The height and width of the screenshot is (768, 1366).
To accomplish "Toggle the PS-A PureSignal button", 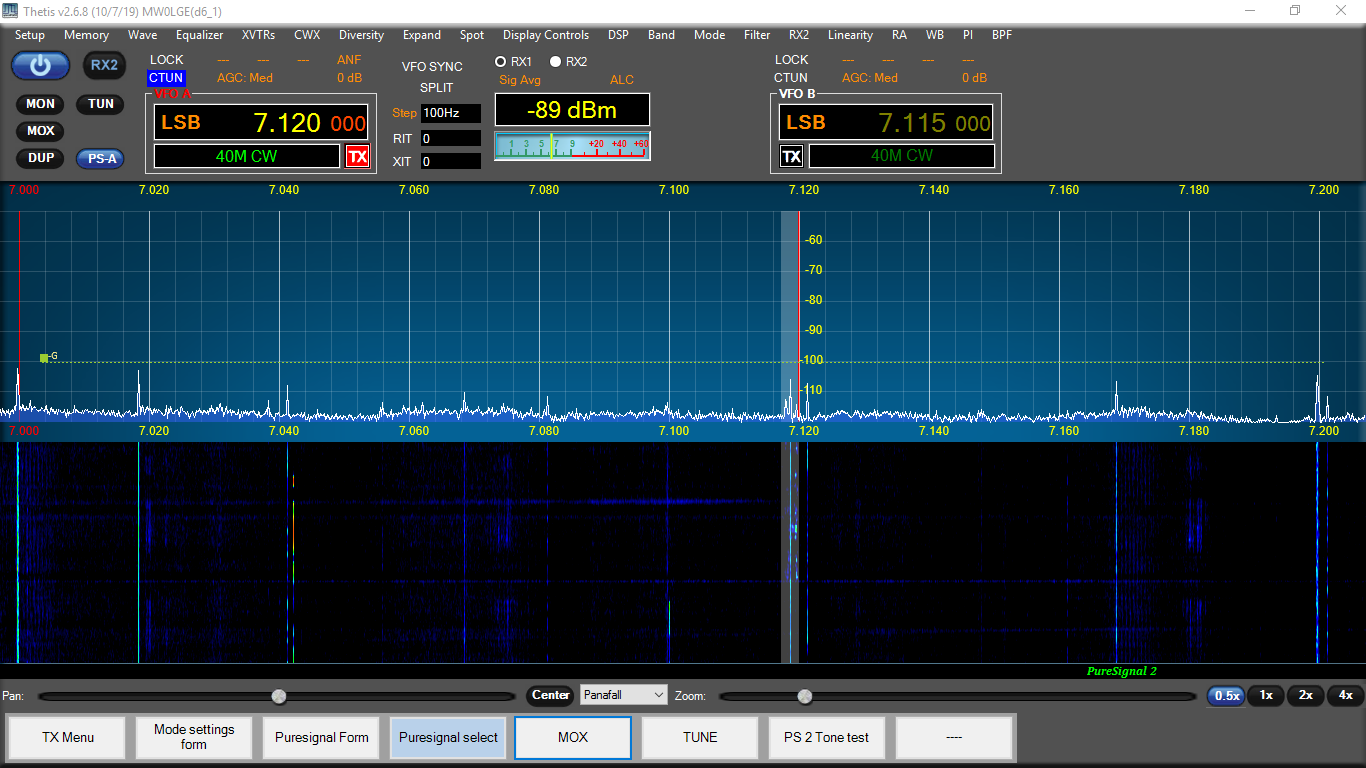I will tap(101, 158).
